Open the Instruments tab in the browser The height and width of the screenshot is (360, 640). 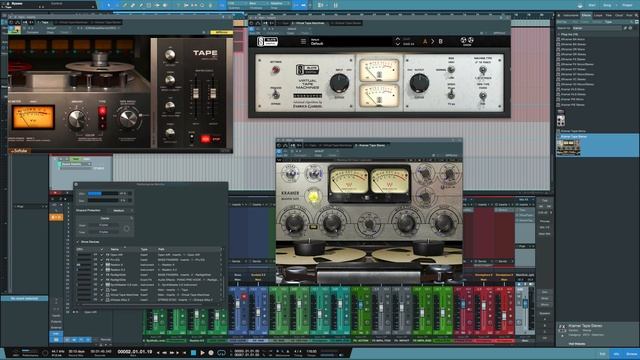[x=571, y=16]
